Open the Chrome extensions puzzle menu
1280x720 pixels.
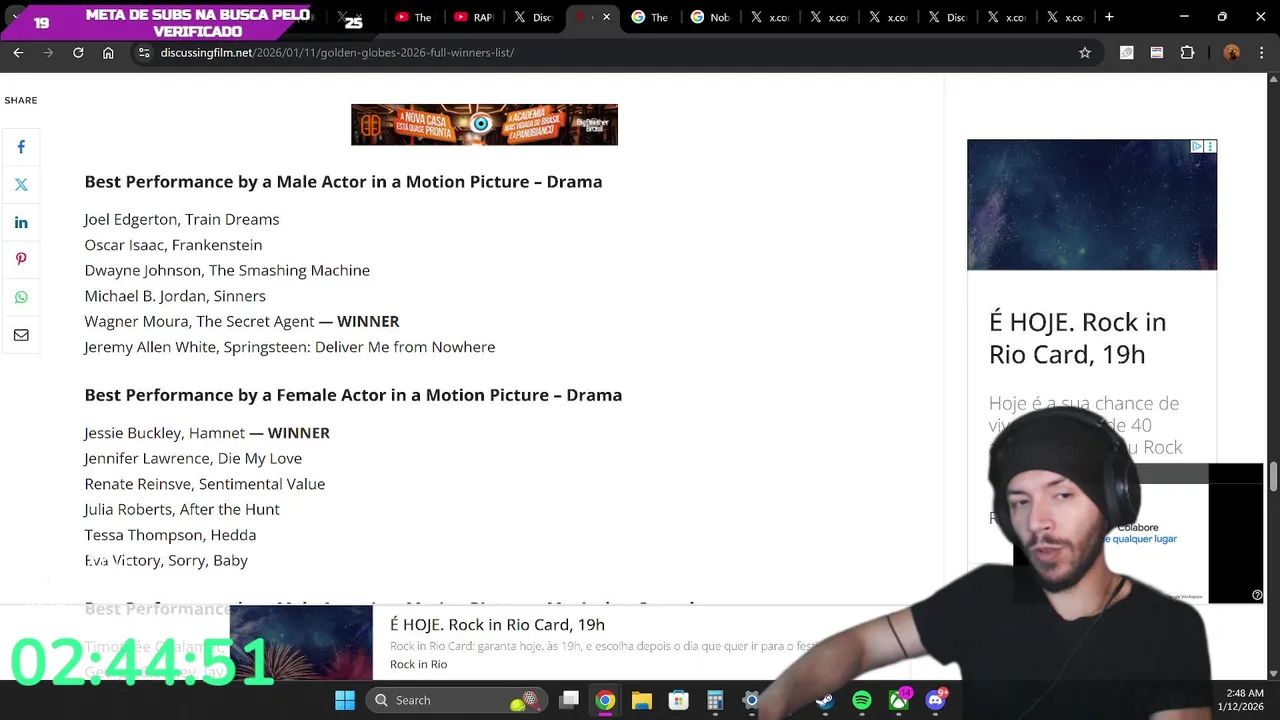(x=1187, y=52)
